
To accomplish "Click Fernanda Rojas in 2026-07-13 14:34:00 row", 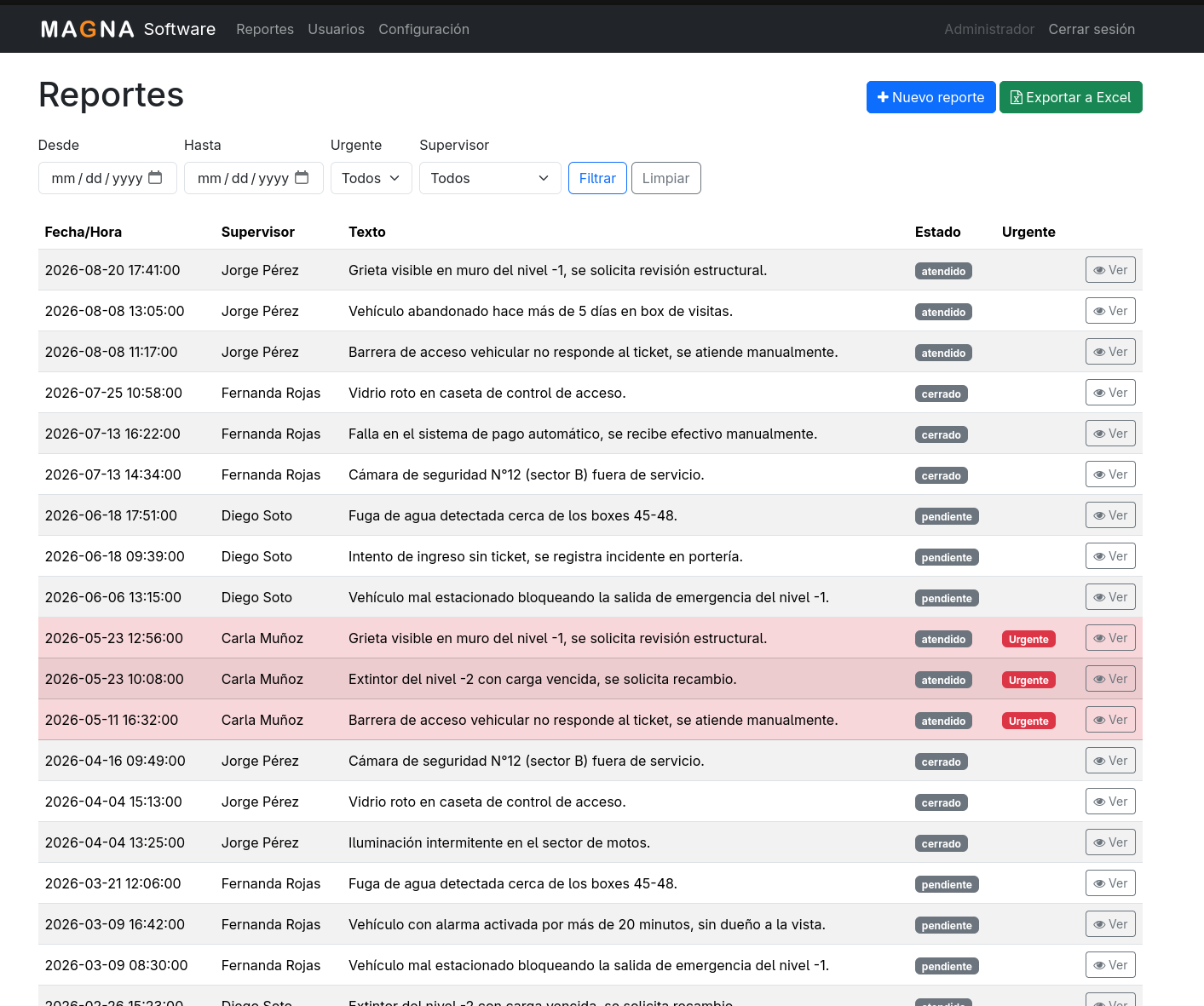I will point(271,474).
